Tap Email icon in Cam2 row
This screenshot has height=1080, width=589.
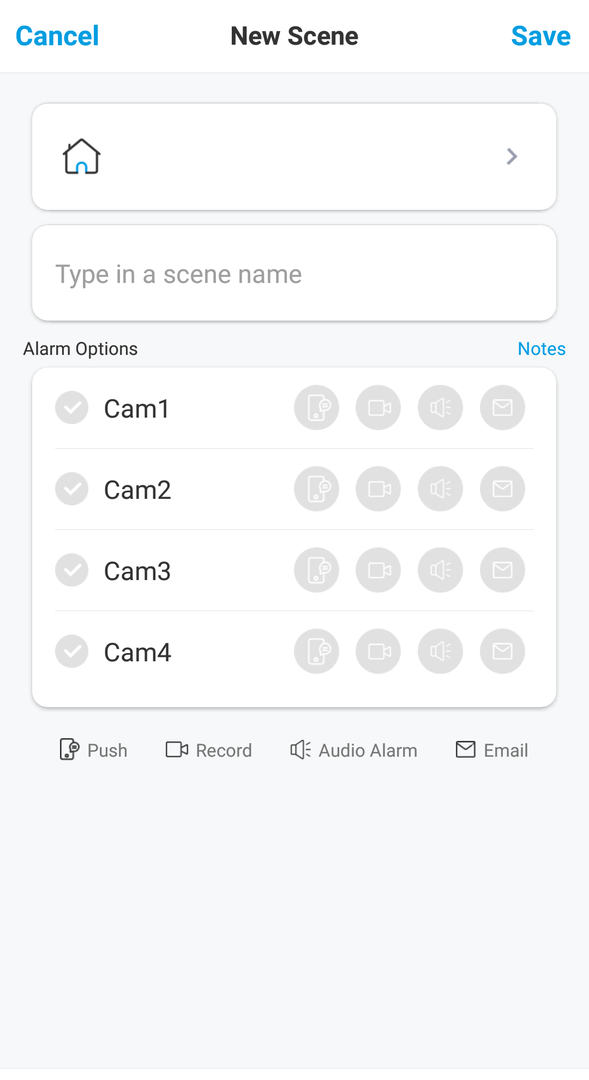tap(502, 489)
